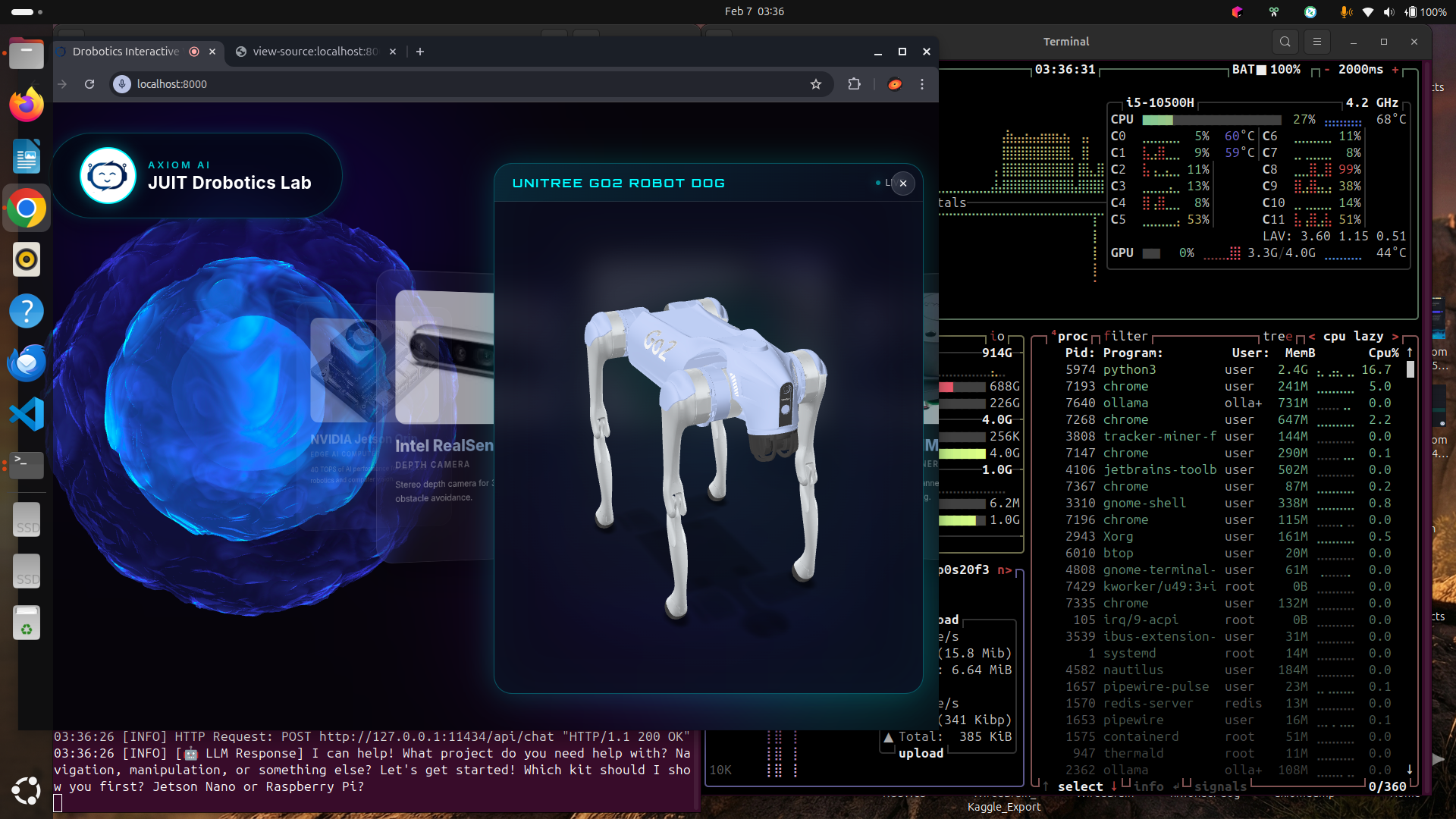Screen dimensions: 1456x819
Task: Click select in btop proc footer
Action: (1081, 786)
